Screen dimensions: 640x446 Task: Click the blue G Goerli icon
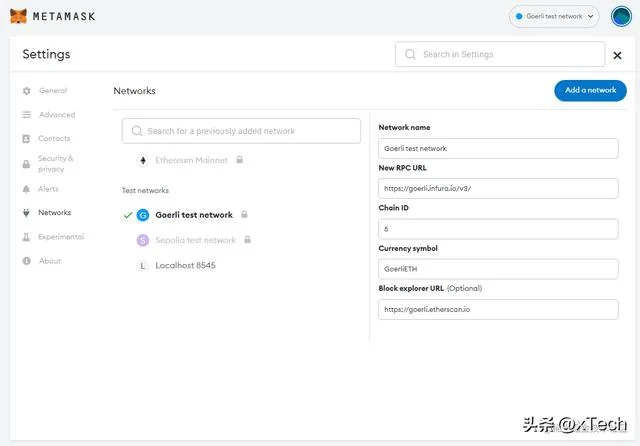click(143, 215)
